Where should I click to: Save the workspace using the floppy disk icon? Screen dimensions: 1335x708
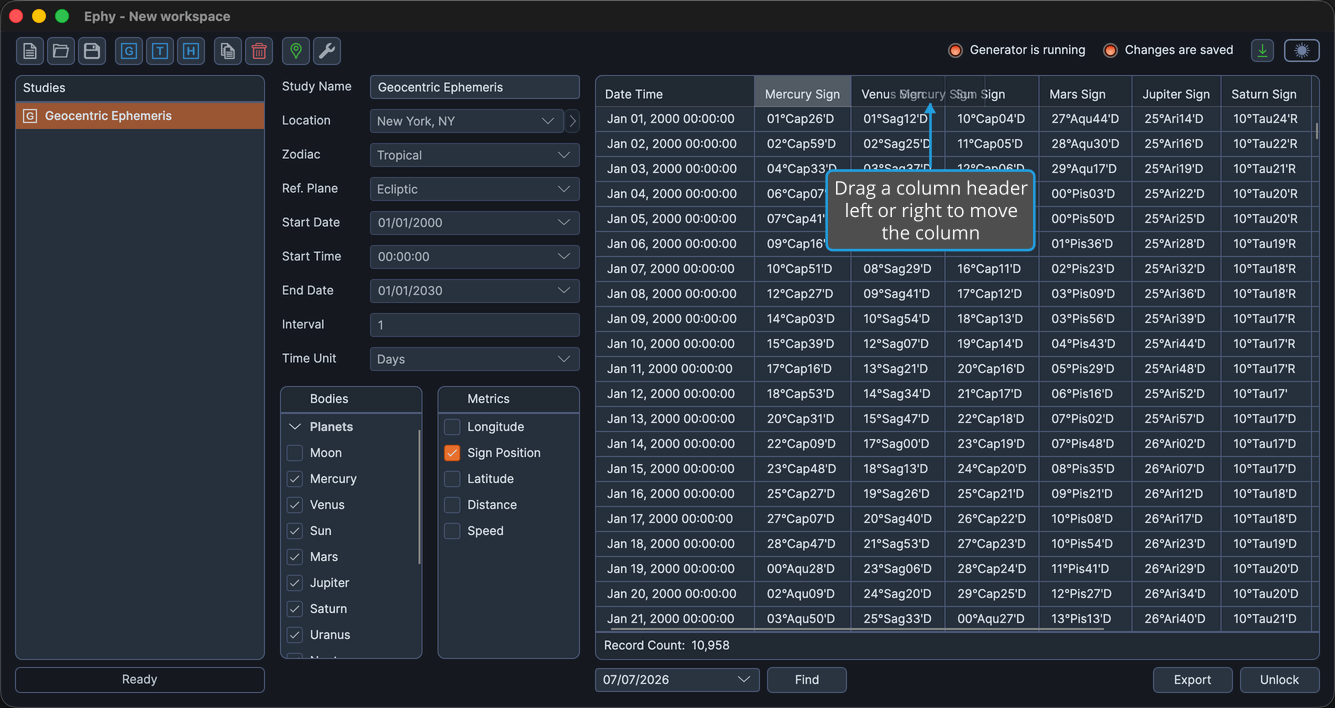(x=92, y=51)
